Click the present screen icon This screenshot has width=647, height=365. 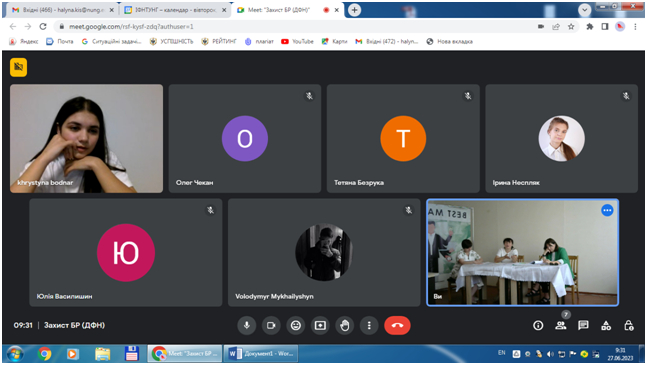(x=320, y=325)
